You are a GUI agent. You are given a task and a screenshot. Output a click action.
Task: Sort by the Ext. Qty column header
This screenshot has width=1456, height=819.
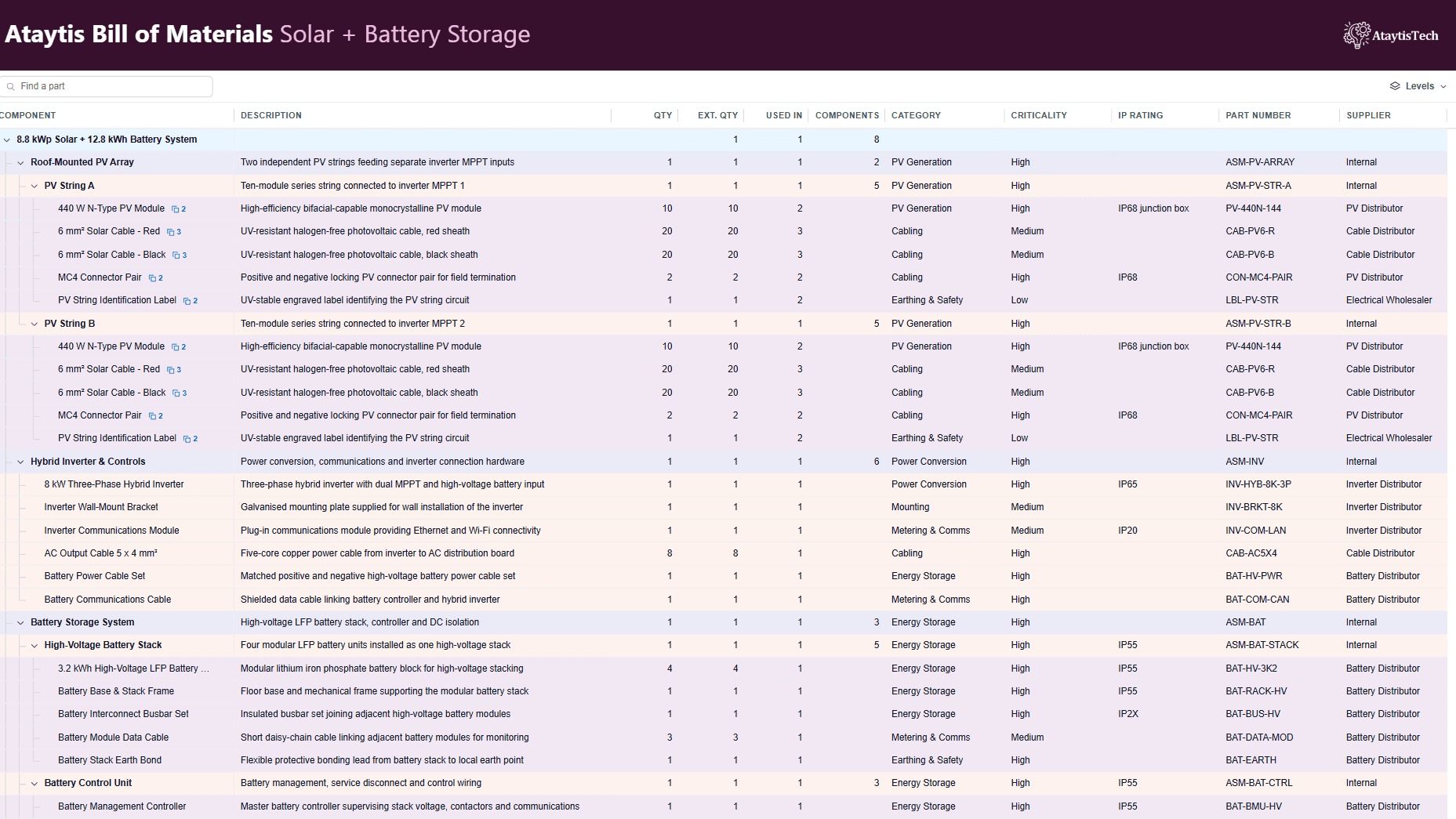pos(717,115)
